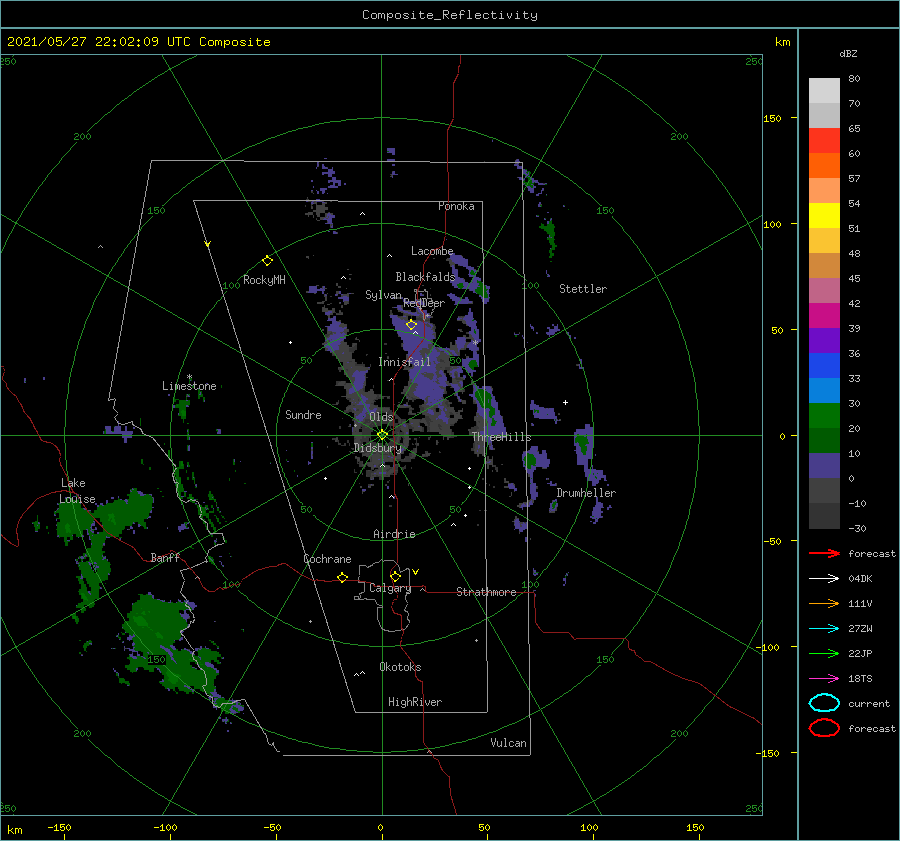Click the ThreeHills label on map
The height and width of the screenshot is (841, 900).
click(x=501, y=437)
